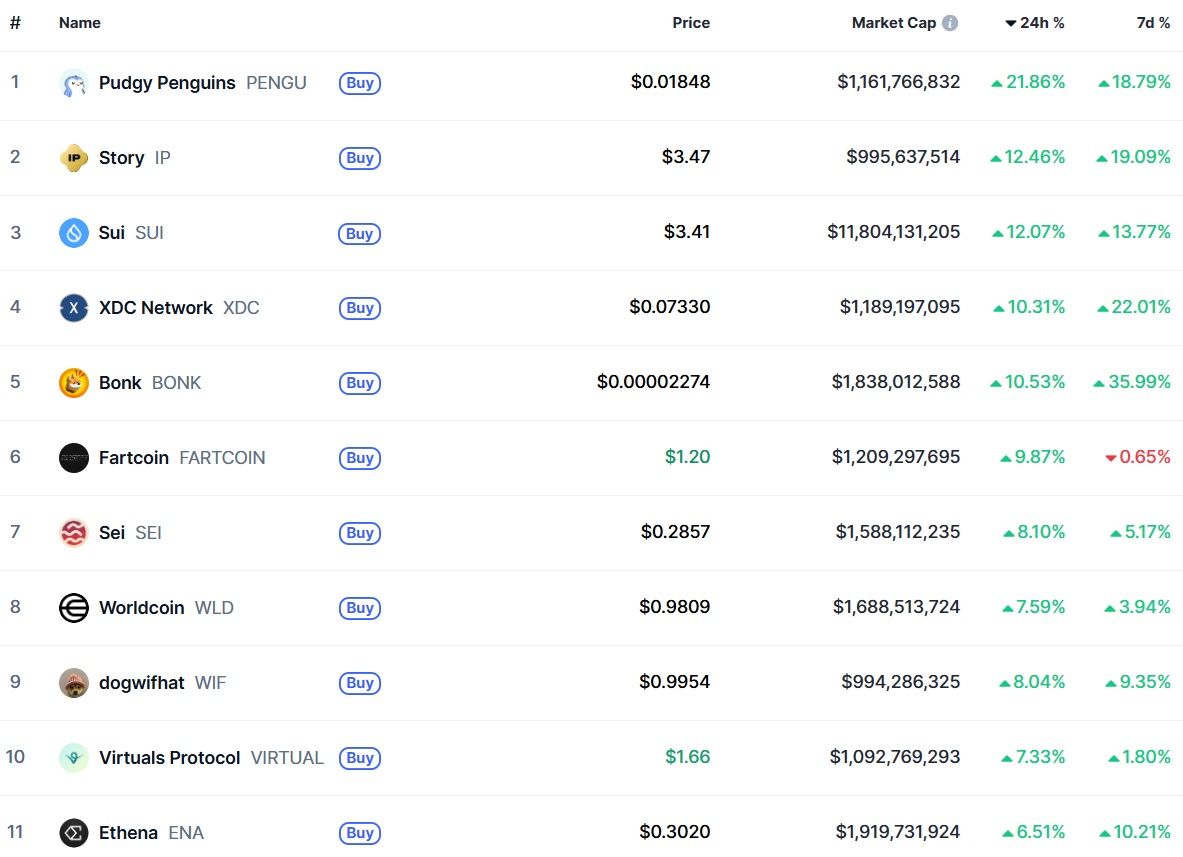Open the Sei name link

112,533
